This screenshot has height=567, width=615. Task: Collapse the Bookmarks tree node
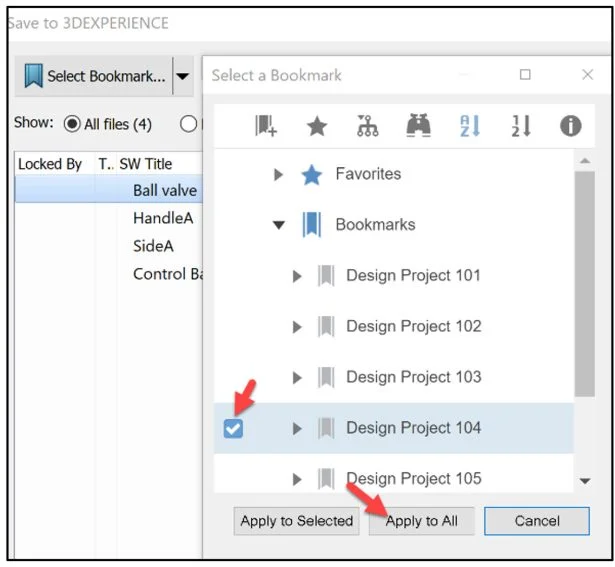pyautogui.click(x=279, y=225)
